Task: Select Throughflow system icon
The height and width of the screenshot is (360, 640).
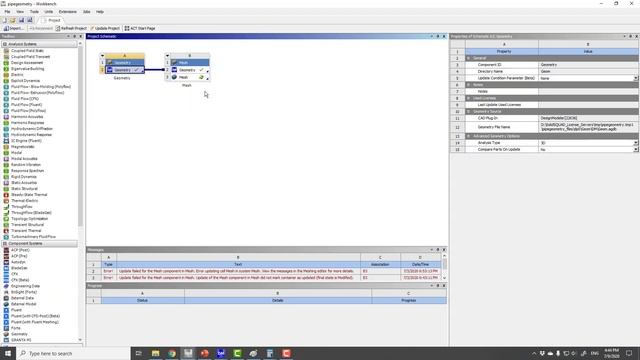Action: pos(6,207)
